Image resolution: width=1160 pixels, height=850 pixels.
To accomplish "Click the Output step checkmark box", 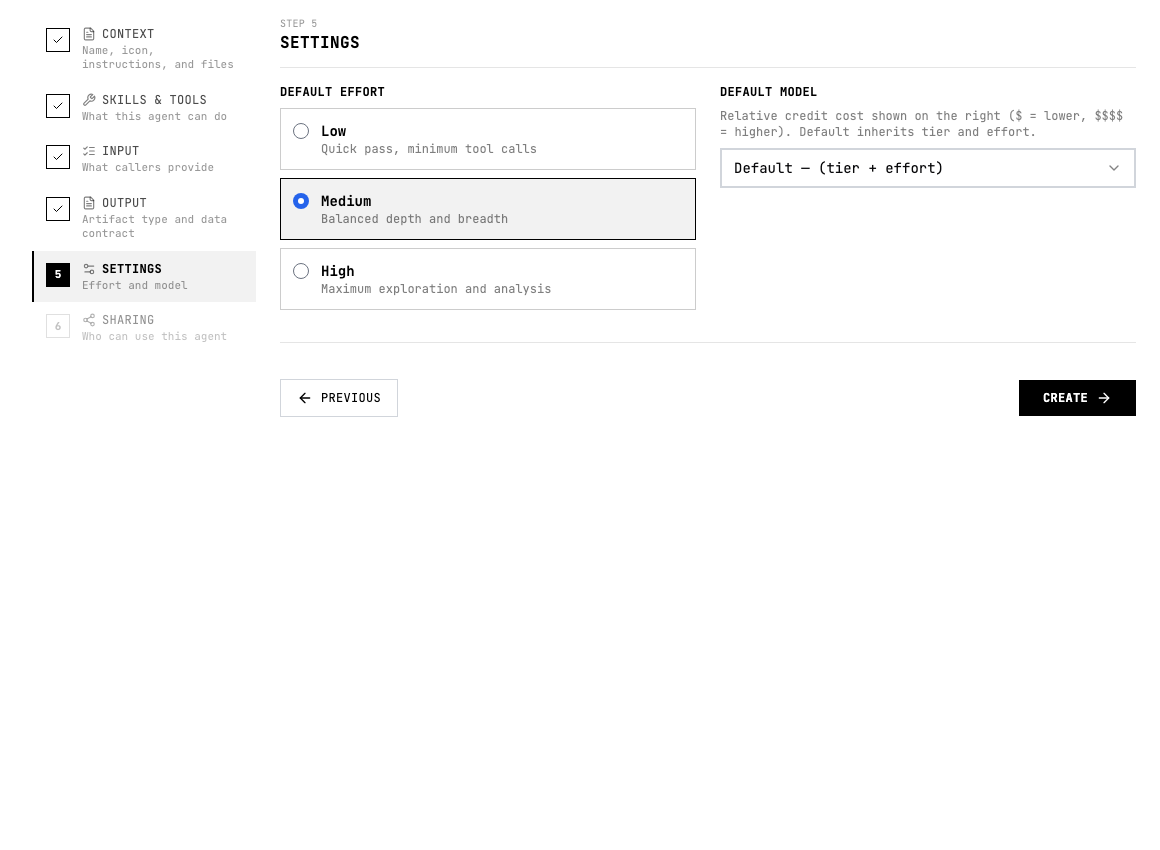I will pos(58,209).
